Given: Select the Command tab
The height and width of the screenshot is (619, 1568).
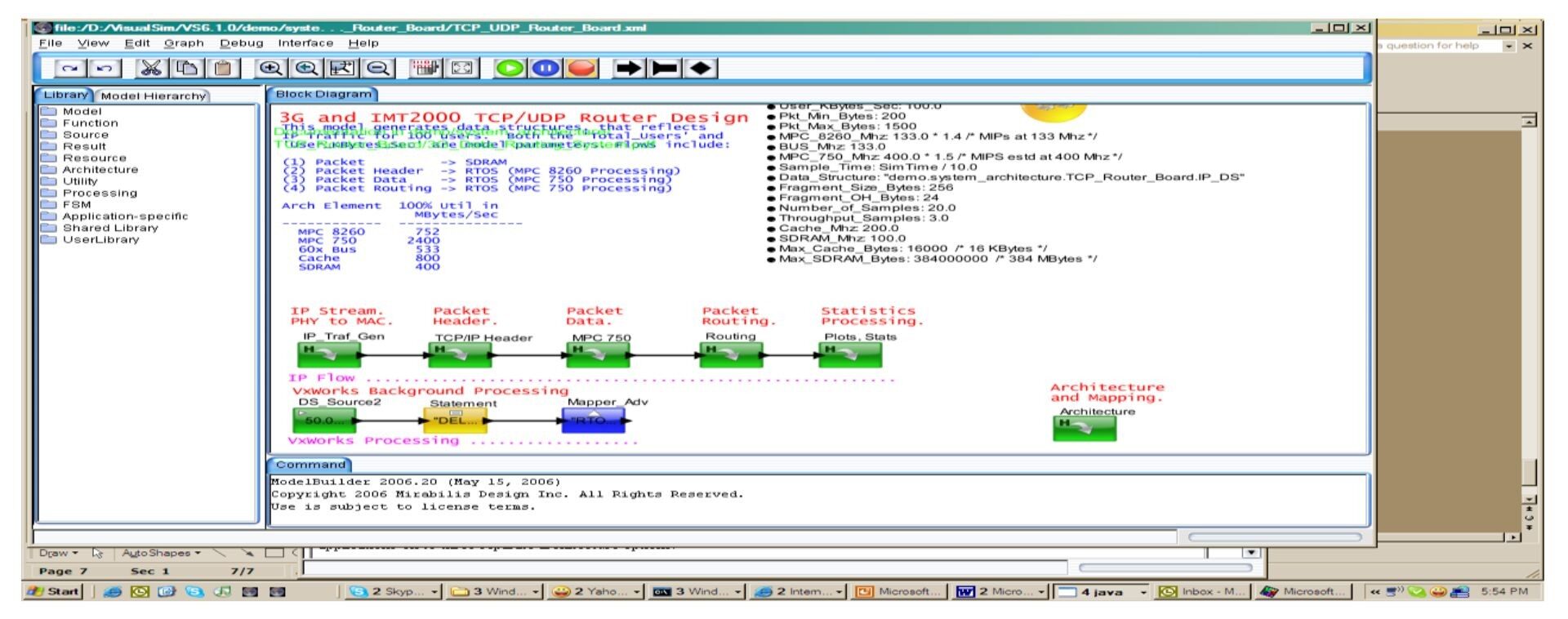Looking at the screenshot, I should 310,465.
